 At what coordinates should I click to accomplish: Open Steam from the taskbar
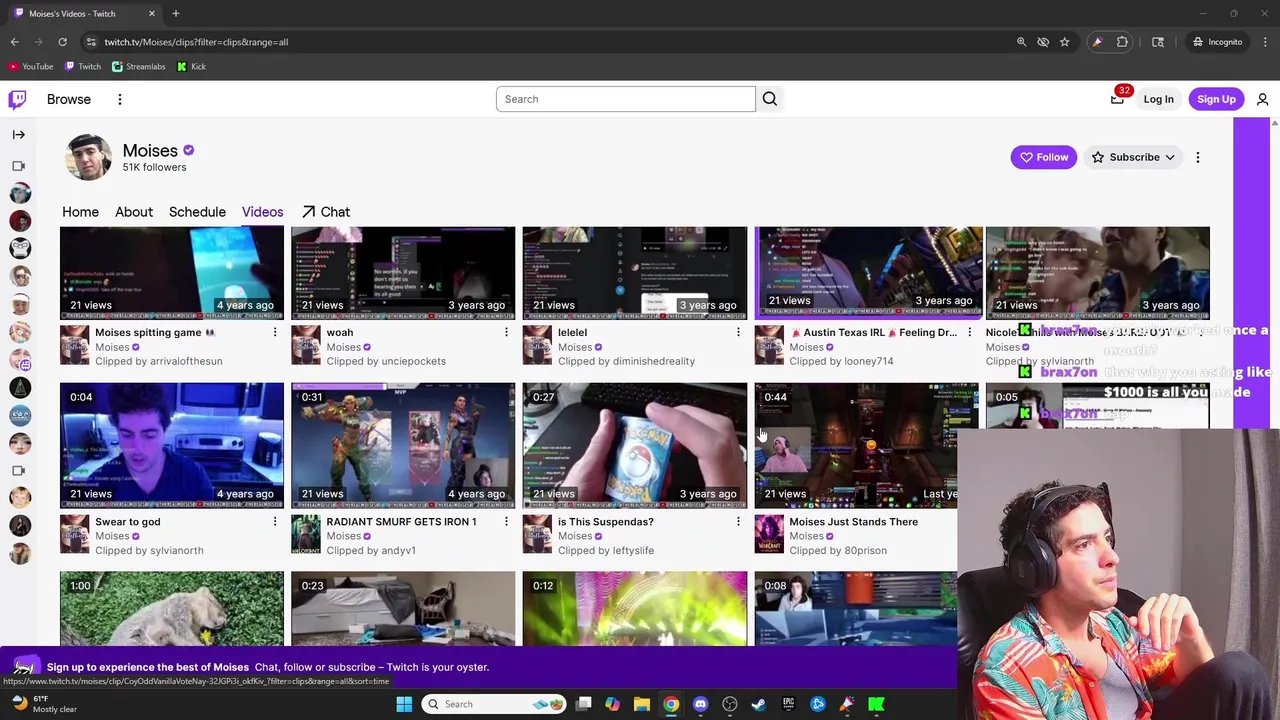tap(759, 704)
